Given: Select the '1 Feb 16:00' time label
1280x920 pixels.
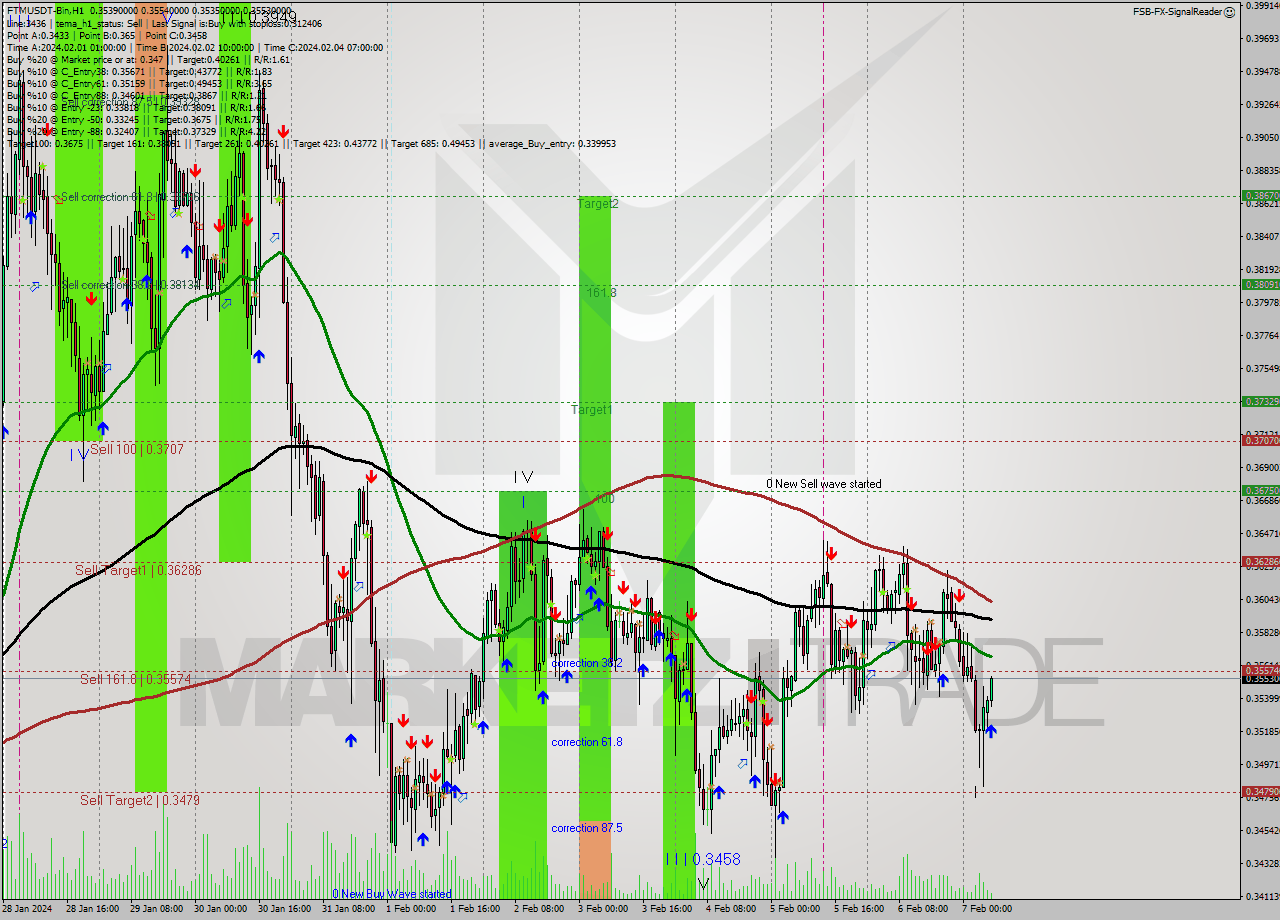Looking at the screenshot, I should point(475,909).
